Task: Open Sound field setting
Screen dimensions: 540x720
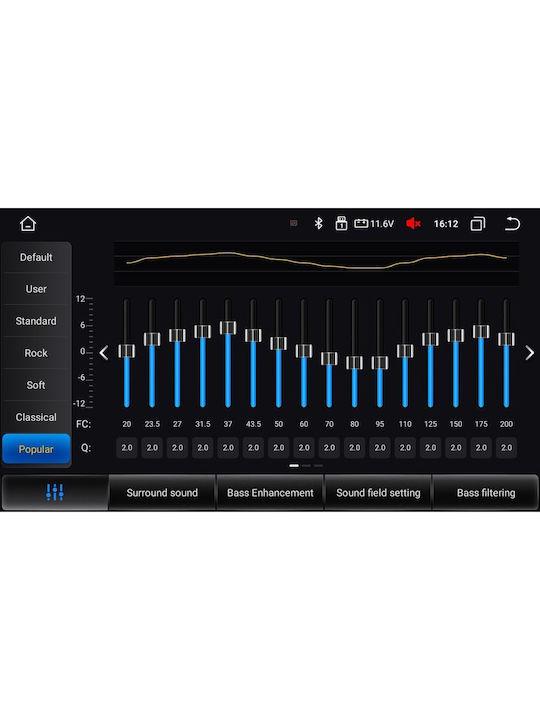Action: (378, 492)
